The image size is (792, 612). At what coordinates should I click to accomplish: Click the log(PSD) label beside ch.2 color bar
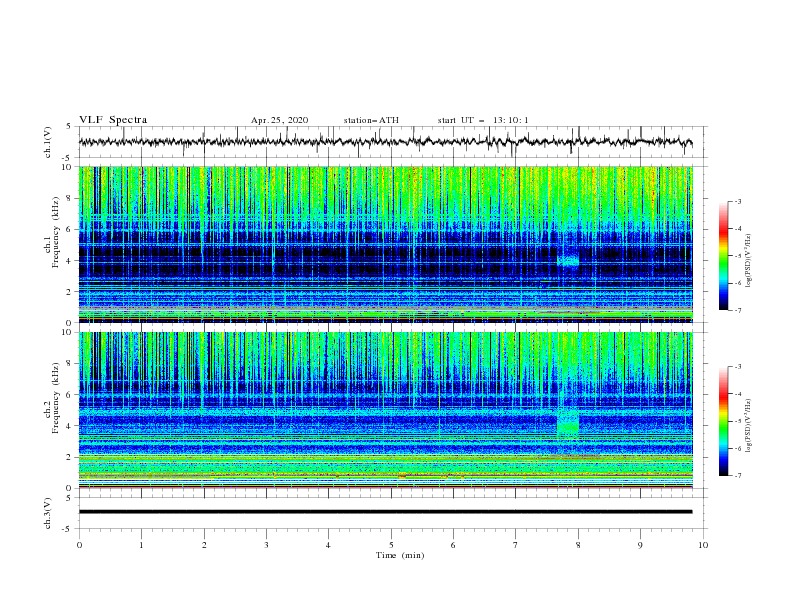748,426
